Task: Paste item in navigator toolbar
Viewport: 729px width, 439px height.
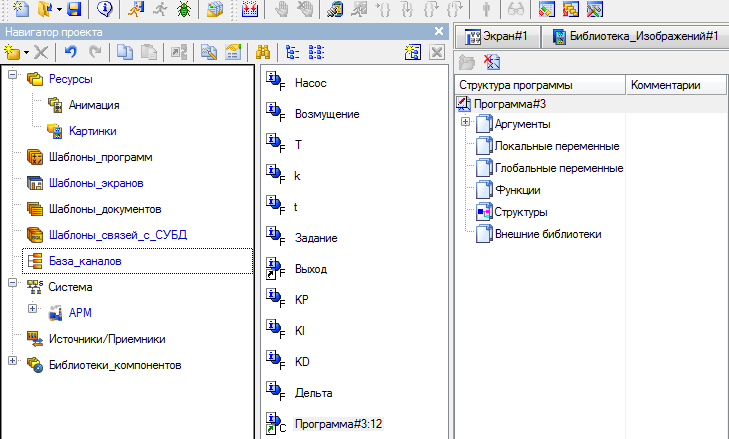Action: click(149, 52)
